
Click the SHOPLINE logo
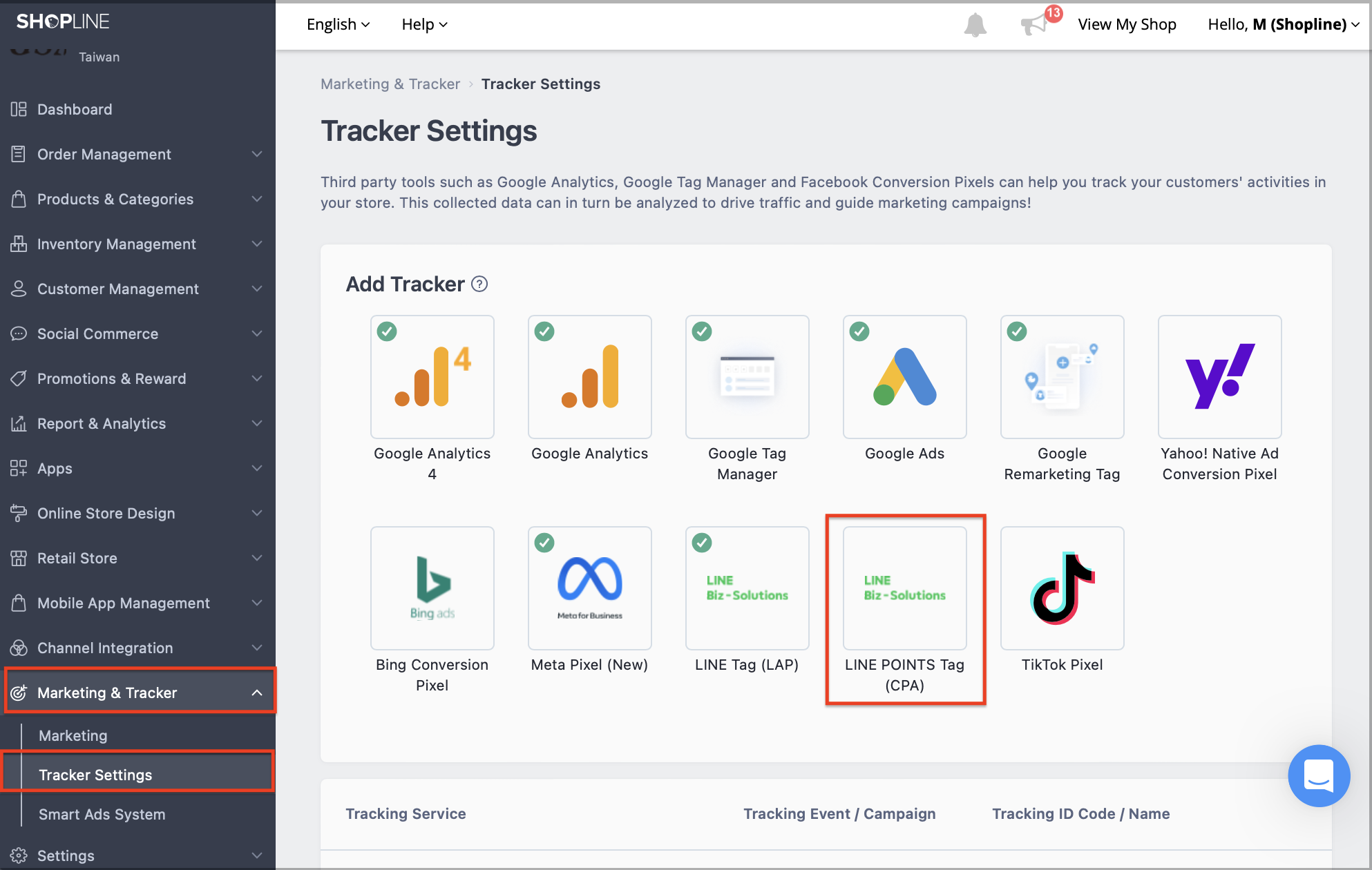(63, 21)
